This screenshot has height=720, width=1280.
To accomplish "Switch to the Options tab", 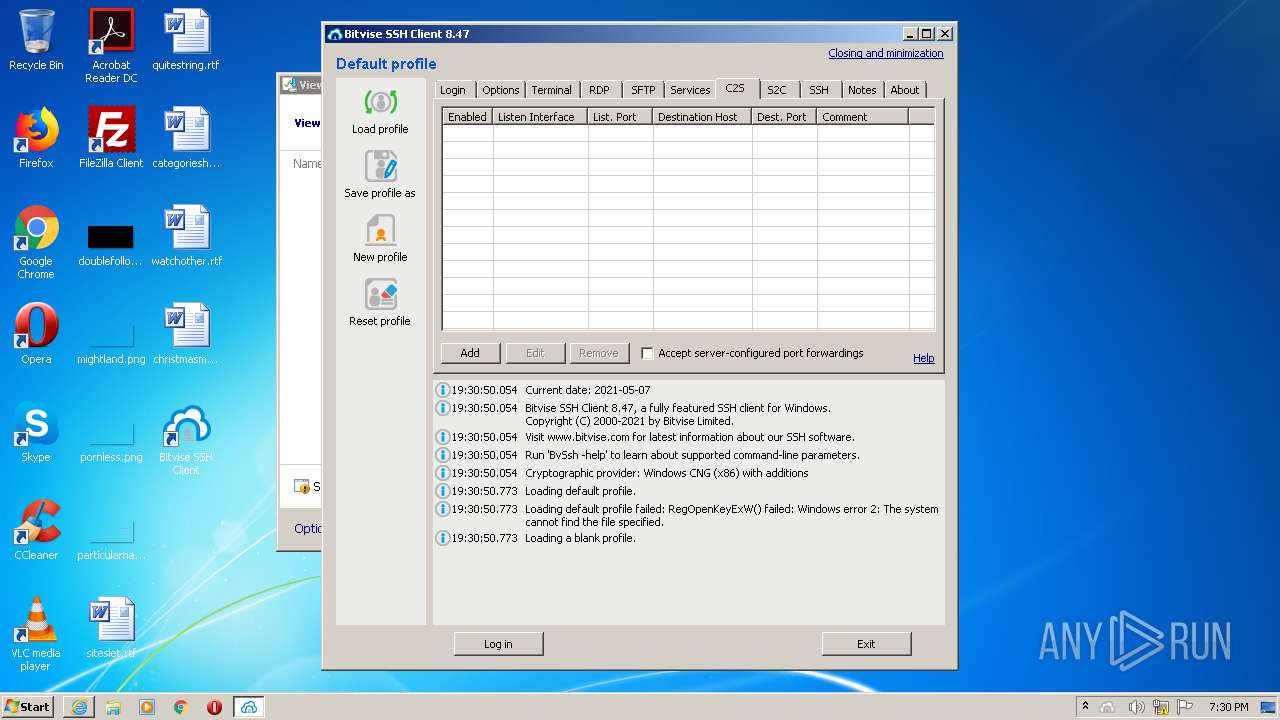I will [x=501, y=90].
